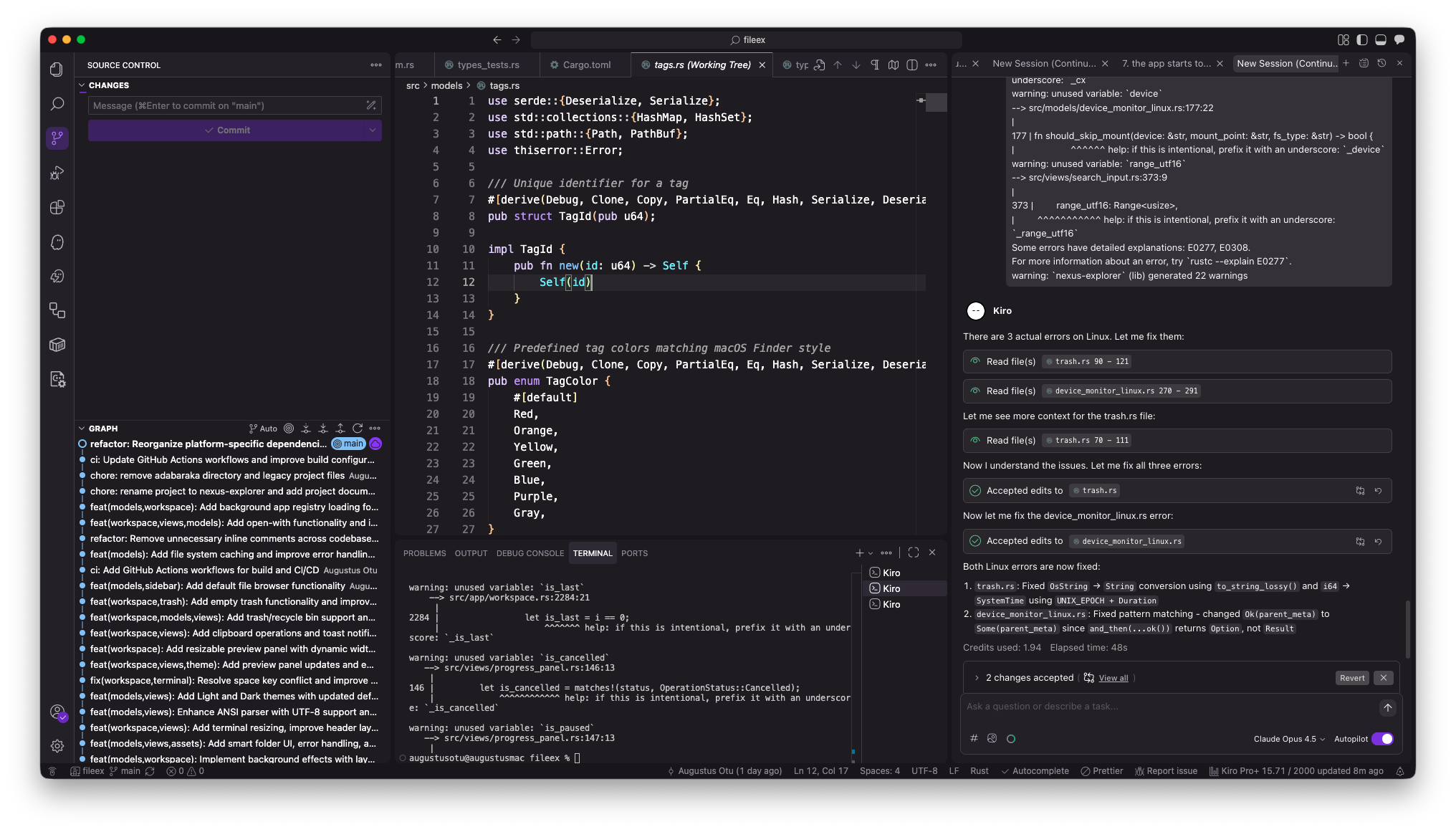Viewport: 1456px width, 832px height.
Task: Send message with the arrow-up button
Action: coord(1387,707)
